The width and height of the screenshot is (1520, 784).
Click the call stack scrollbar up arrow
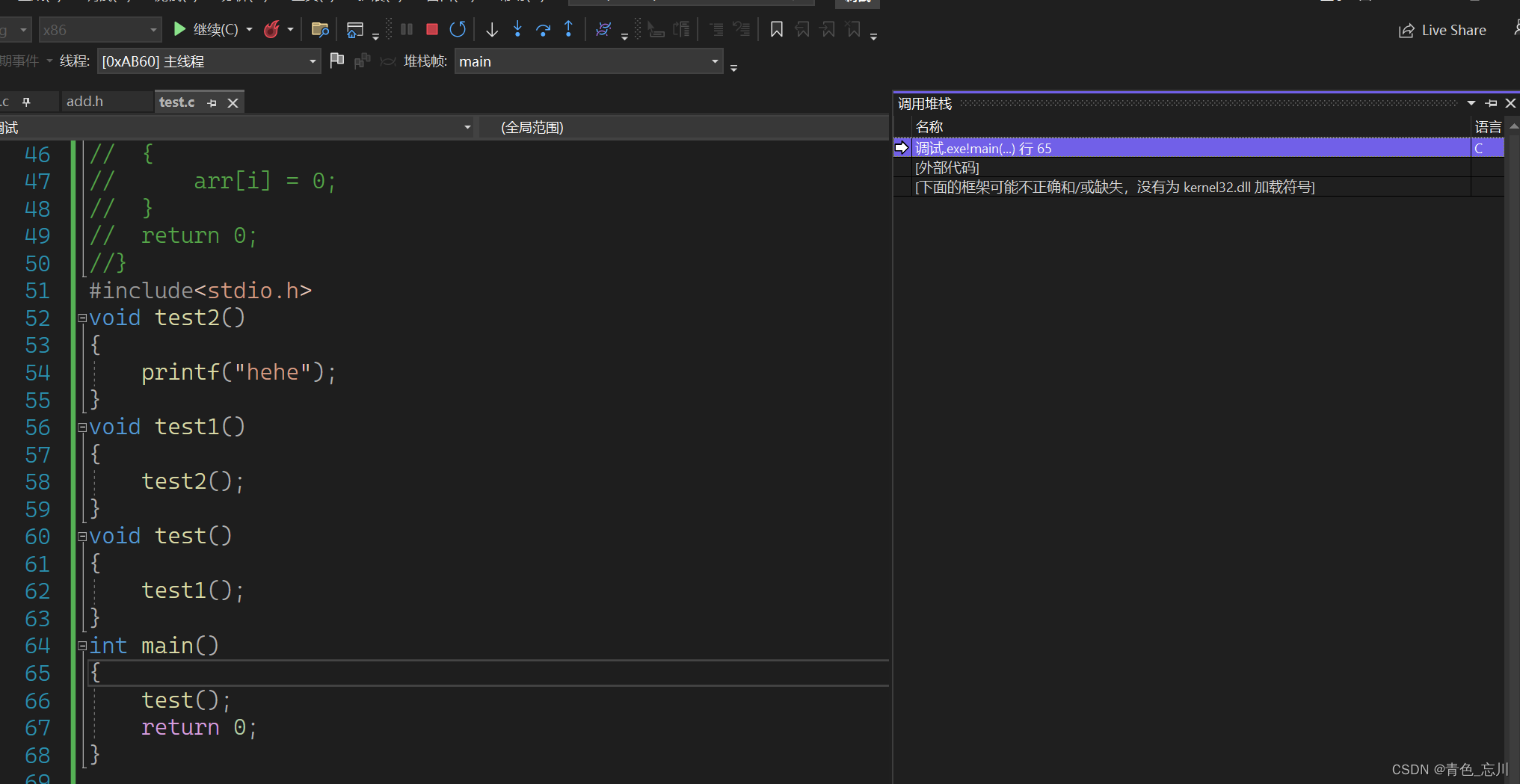click(1513, 126)
